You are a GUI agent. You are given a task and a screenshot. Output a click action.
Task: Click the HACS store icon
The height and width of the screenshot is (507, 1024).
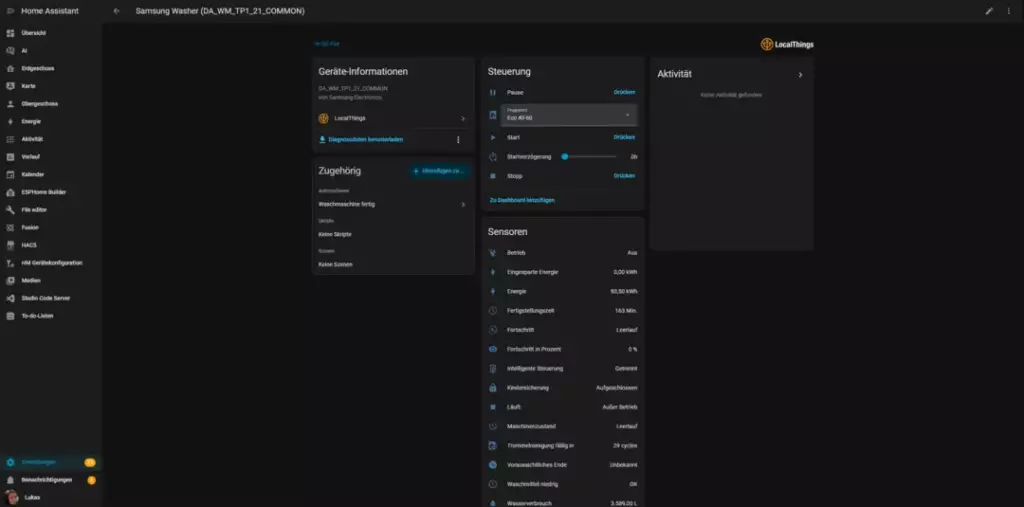(10, 245)
